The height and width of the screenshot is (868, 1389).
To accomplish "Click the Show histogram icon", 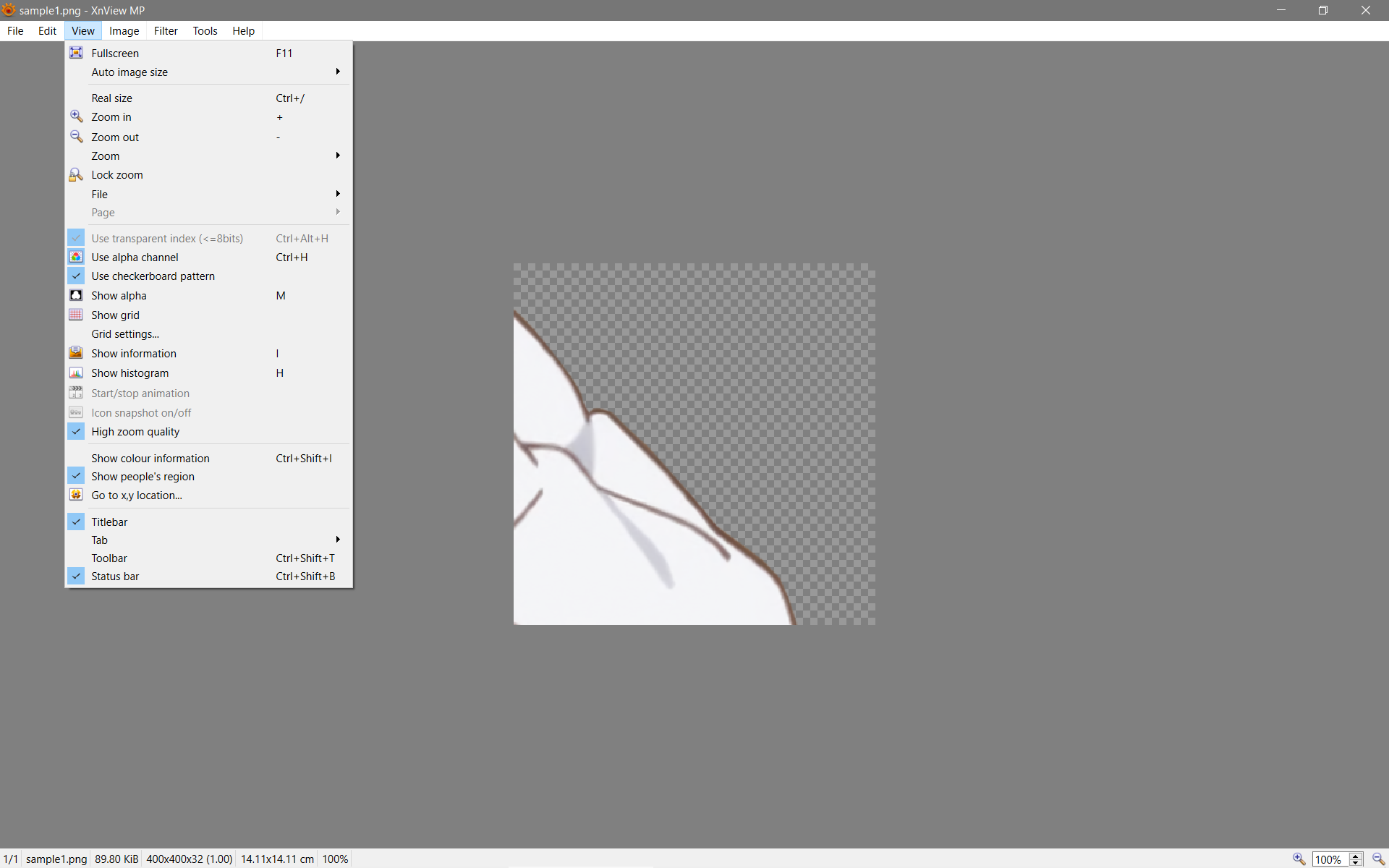I will point(76,373).
